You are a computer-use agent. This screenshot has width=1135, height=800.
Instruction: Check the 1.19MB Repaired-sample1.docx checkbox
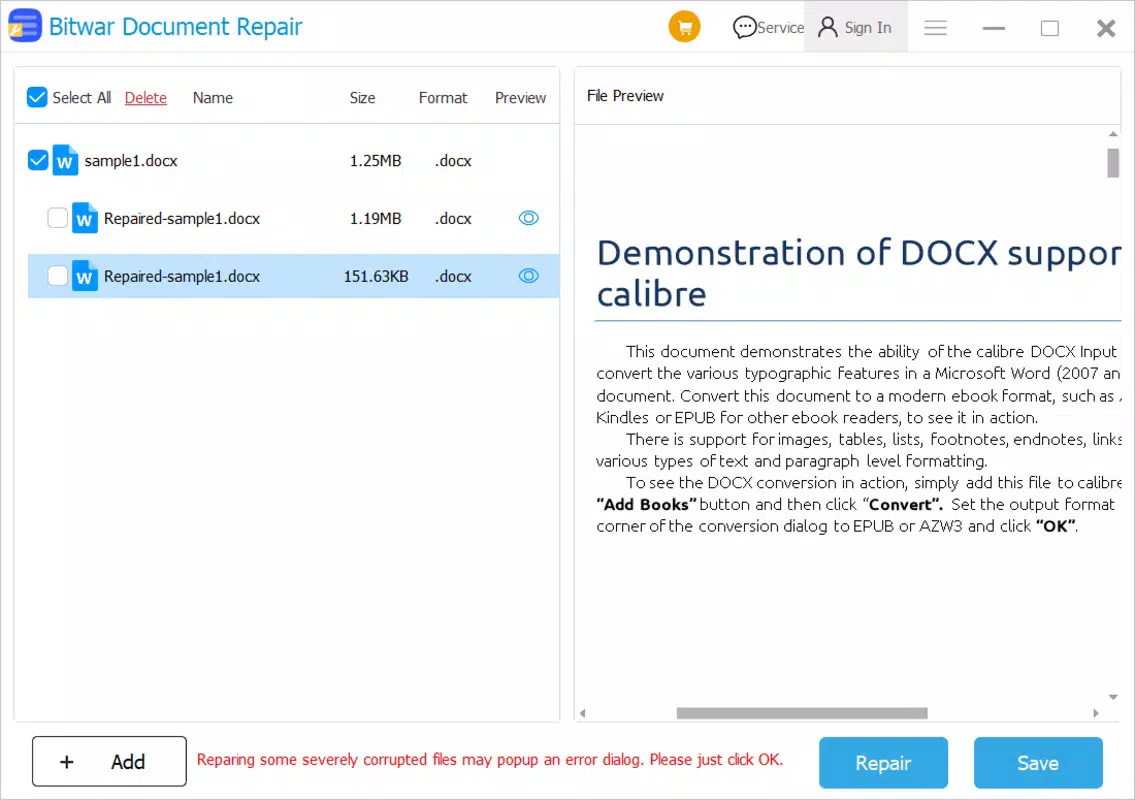(x=57, y=218)
